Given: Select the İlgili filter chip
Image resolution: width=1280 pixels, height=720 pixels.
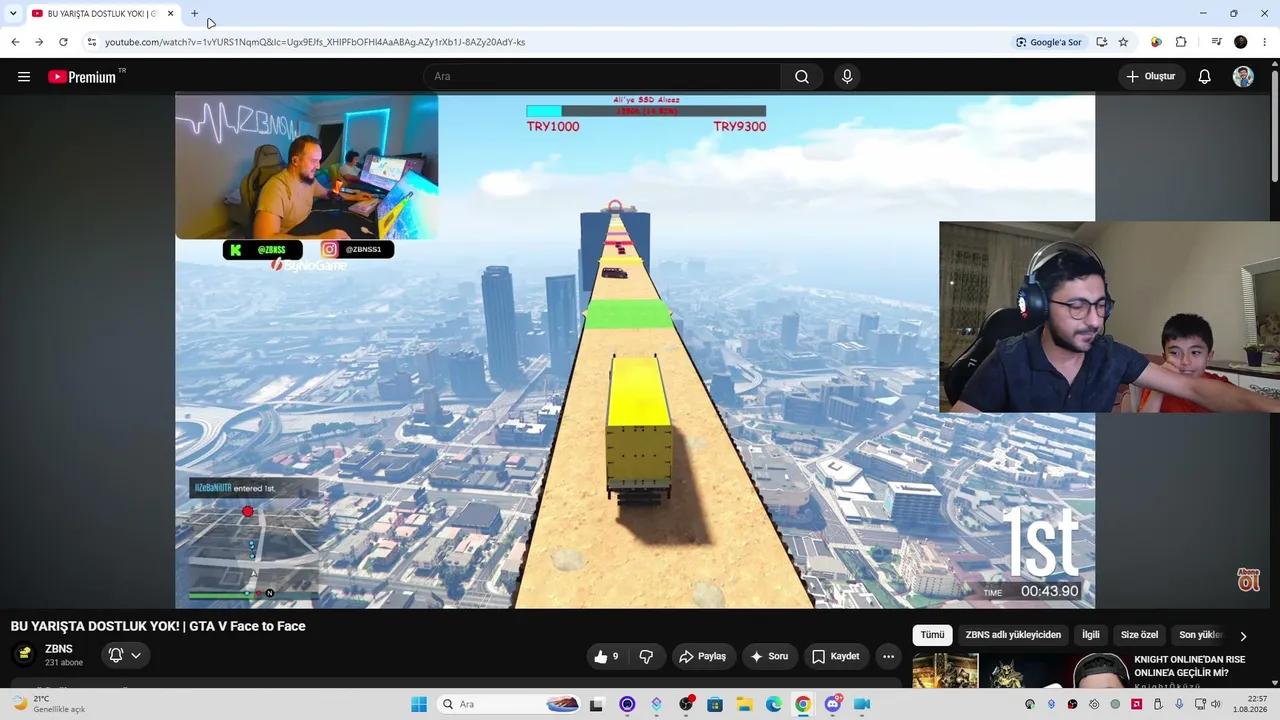Looking at the screenshot, I should coord(1090,635).
